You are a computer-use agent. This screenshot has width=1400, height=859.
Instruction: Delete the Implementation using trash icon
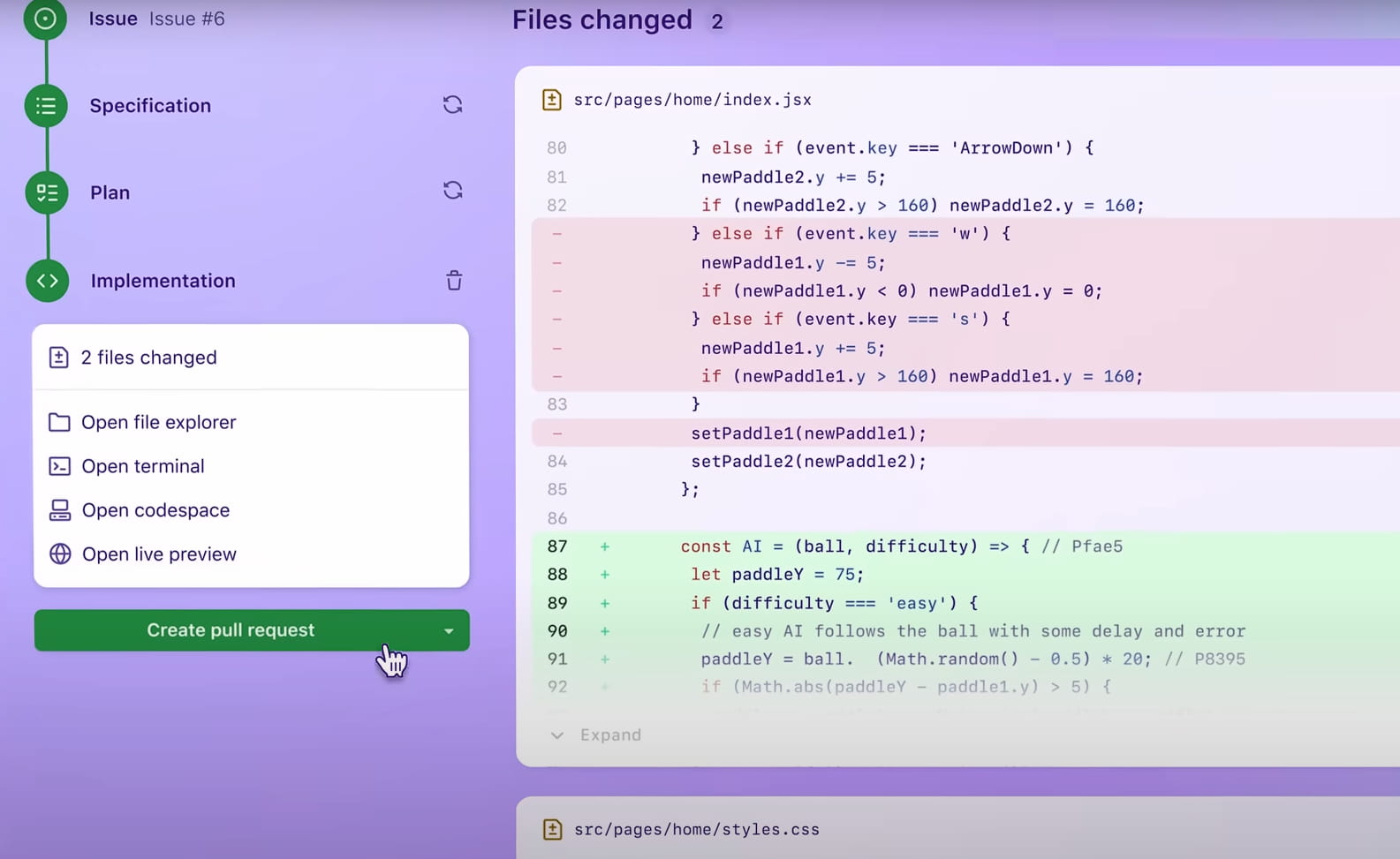[454, 281]
